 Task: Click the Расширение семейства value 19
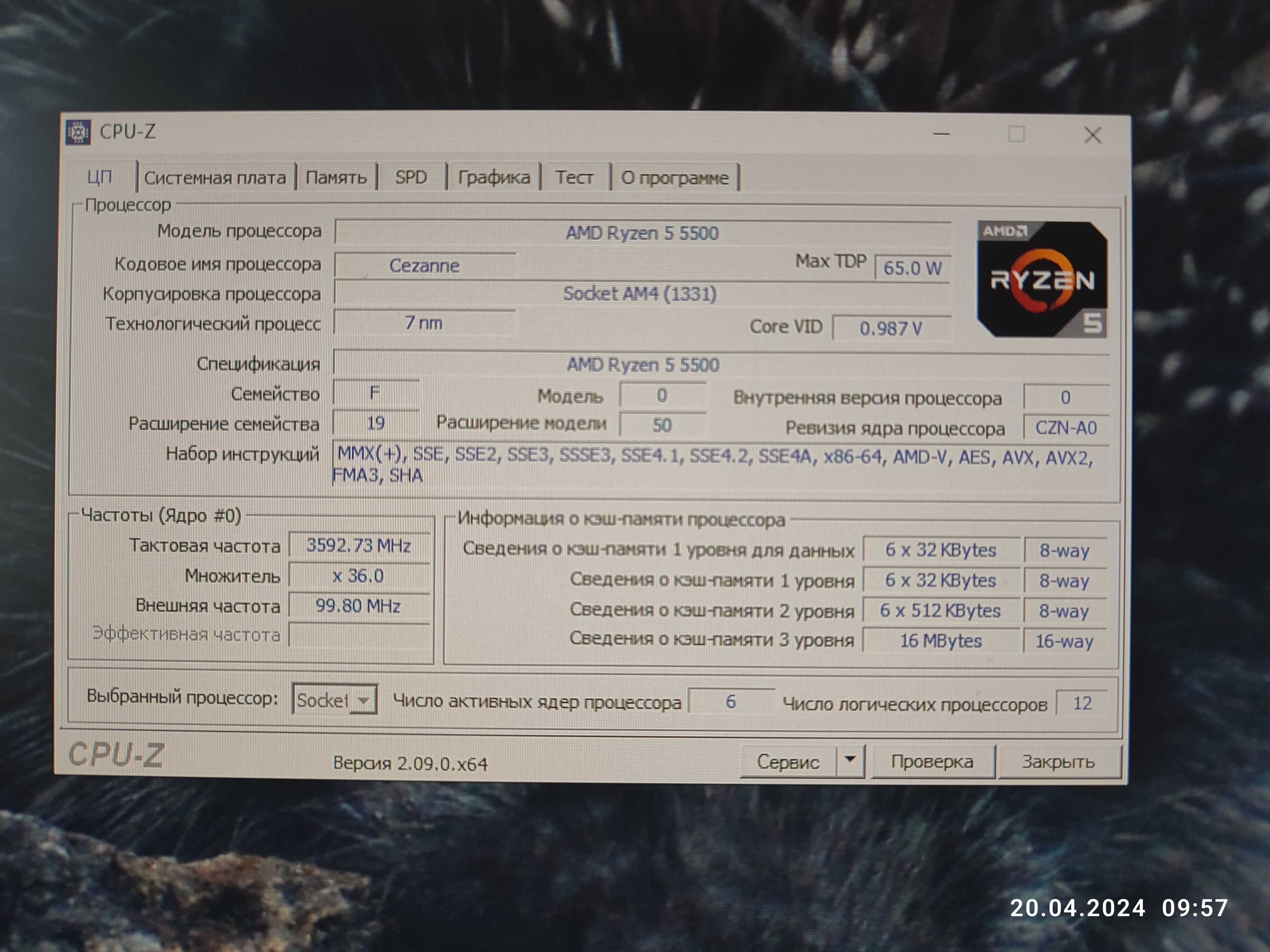pos(376,424)
